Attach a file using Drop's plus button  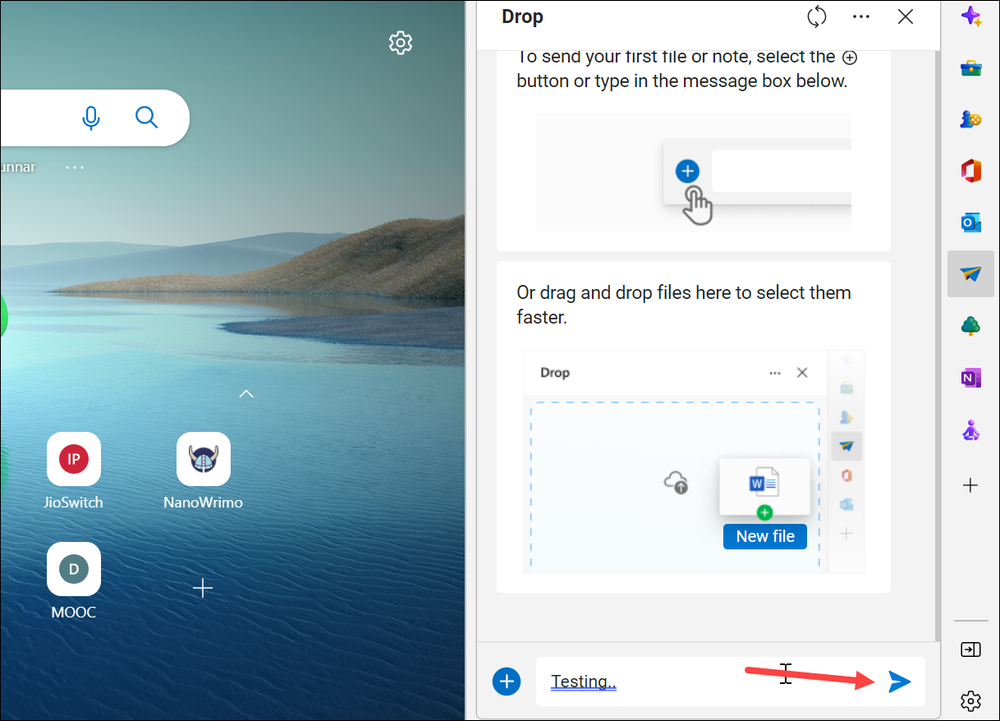pos(506,681)
